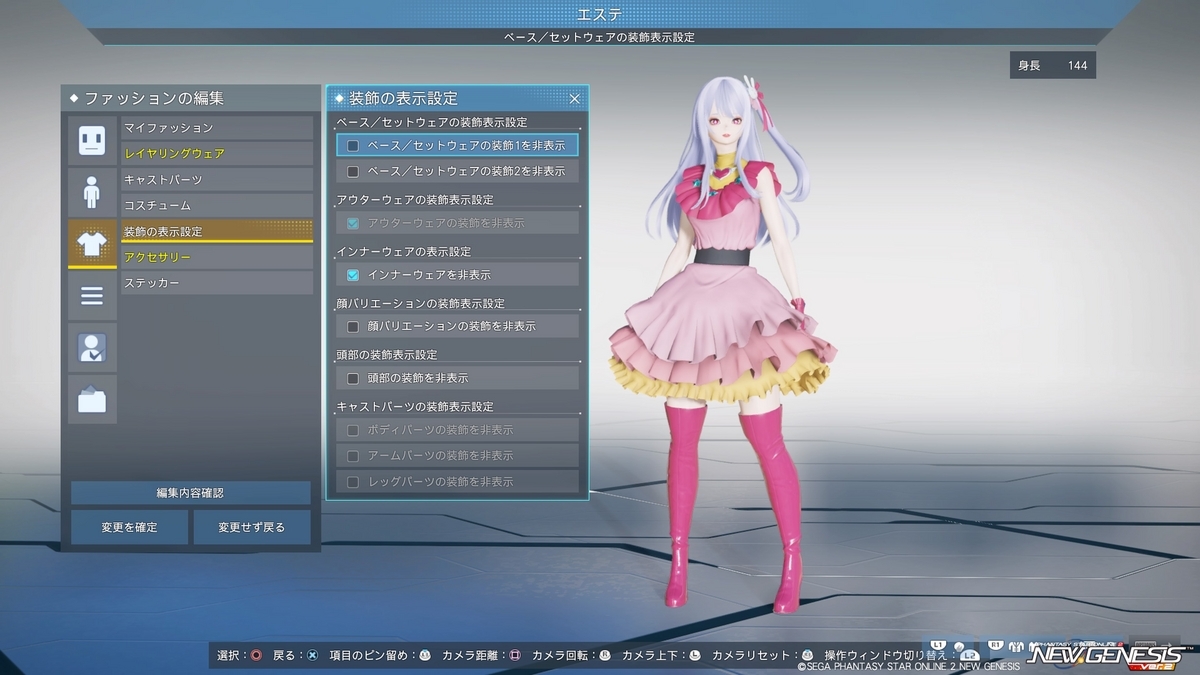
Task: Click the 身長 144 height display
Action: 1053,66
